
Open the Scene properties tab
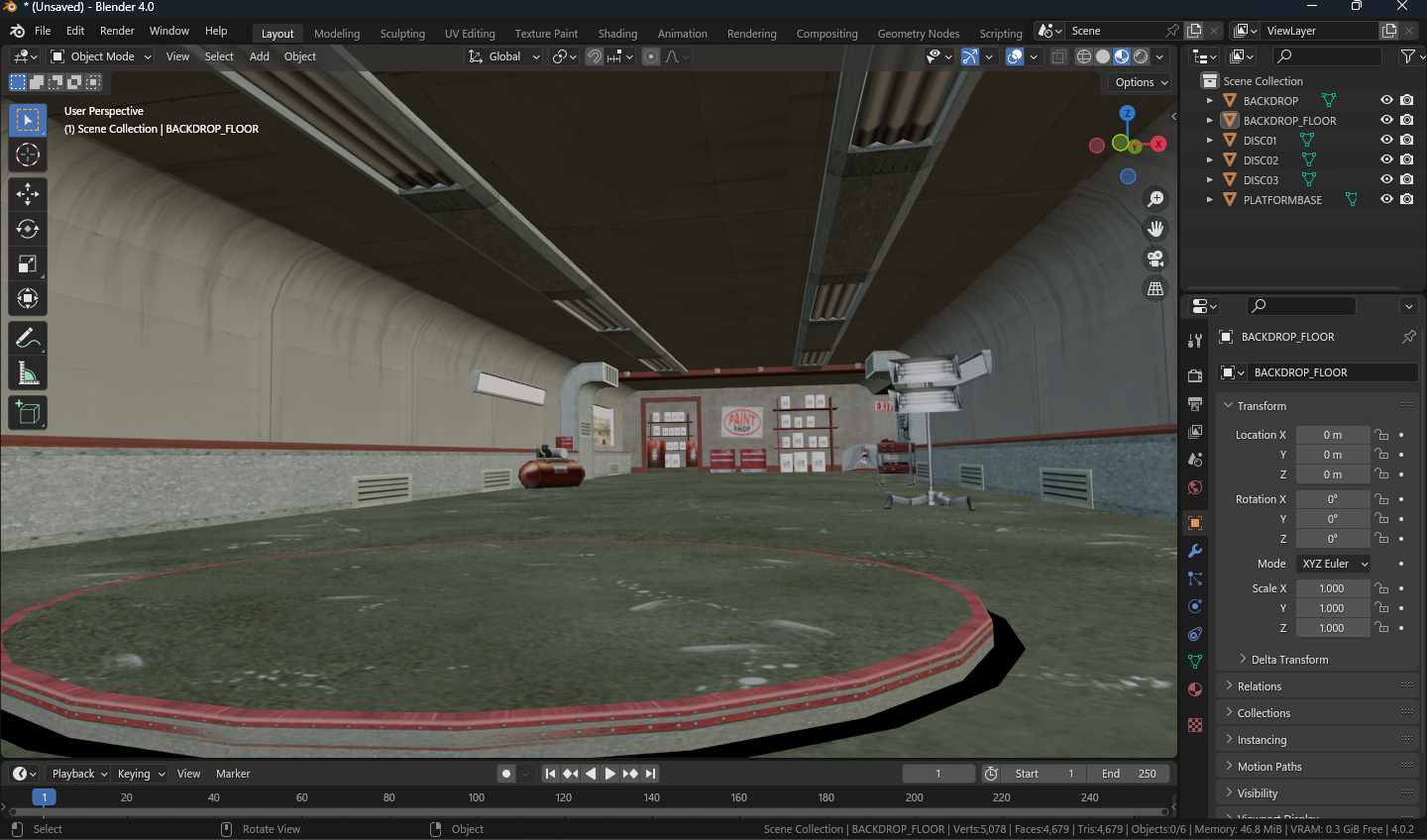pos(1195,460)
